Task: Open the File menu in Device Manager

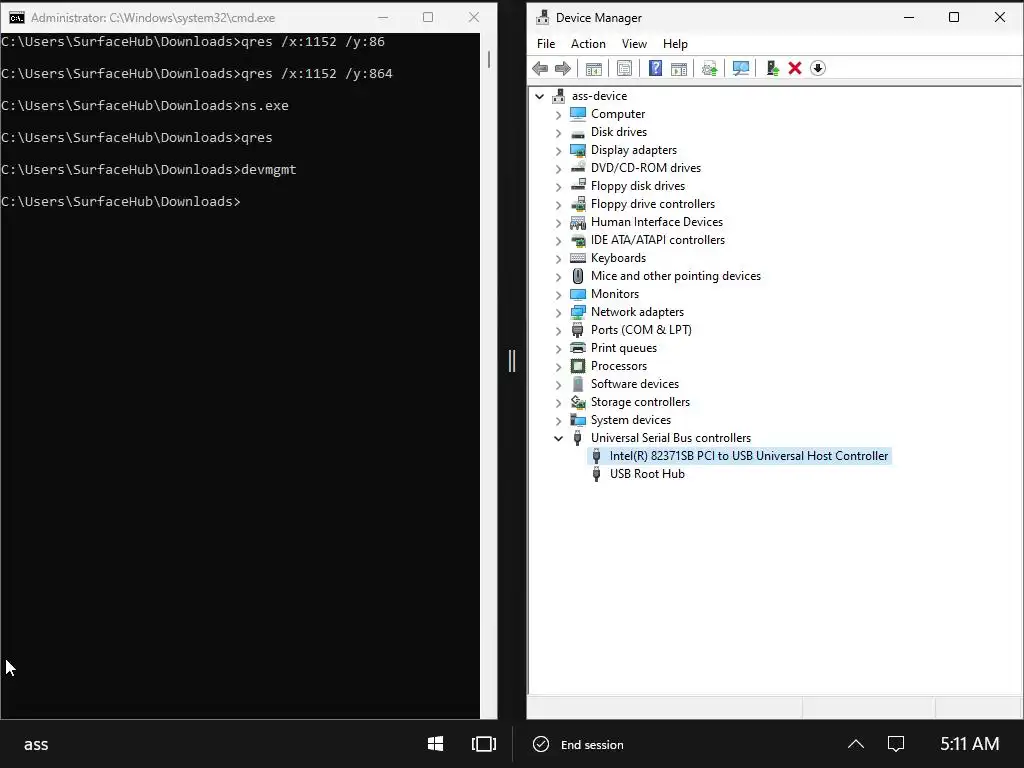Action: (546, 44)
